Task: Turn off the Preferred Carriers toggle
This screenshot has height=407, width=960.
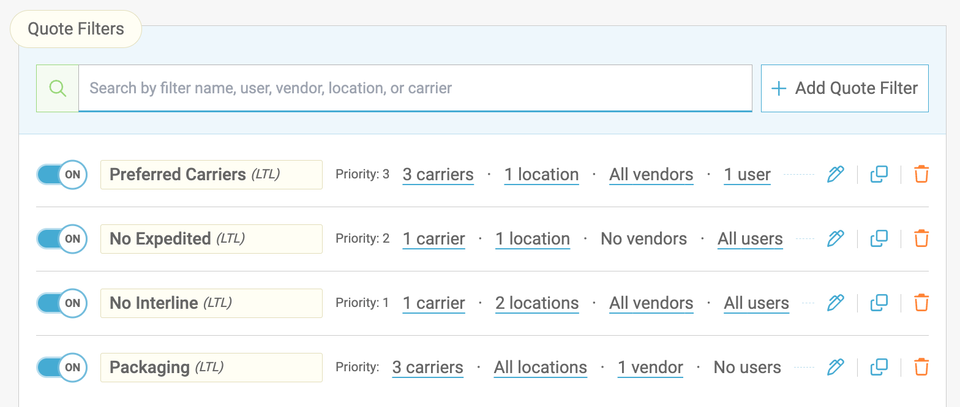Action: (62, 174)
